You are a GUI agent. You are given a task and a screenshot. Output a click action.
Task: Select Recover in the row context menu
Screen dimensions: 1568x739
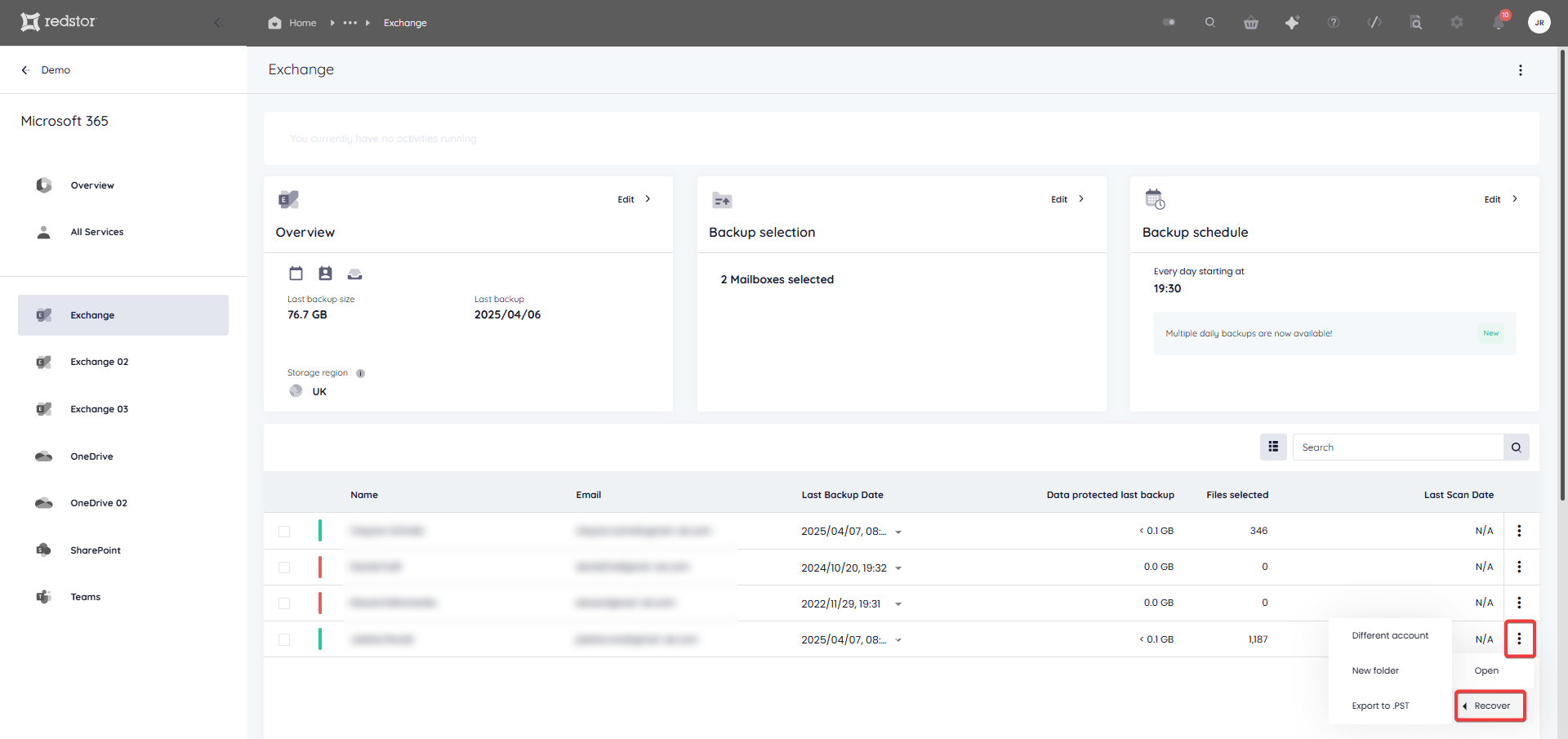pos(1490,706)
